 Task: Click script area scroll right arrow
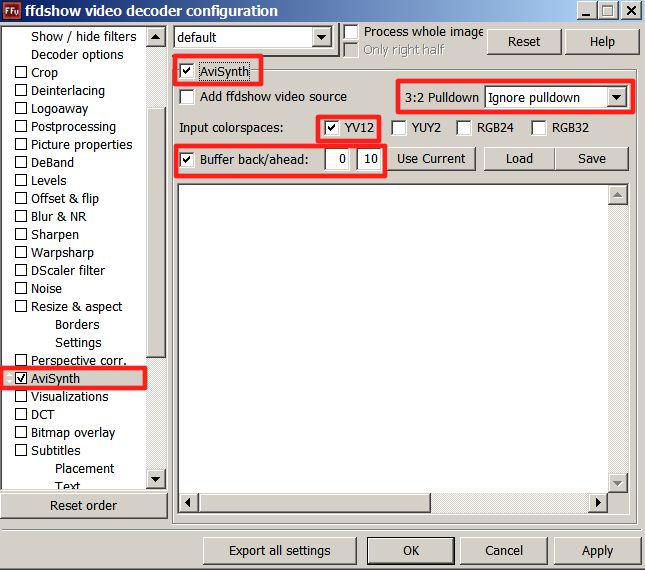pyautogui.click(x=598, y=502)
